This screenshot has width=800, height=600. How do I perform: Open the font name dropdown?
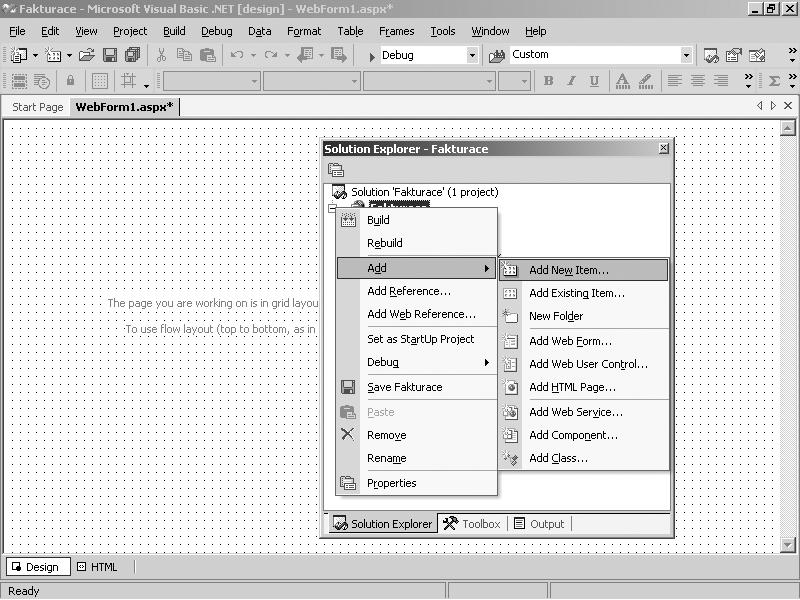(489, 81)
